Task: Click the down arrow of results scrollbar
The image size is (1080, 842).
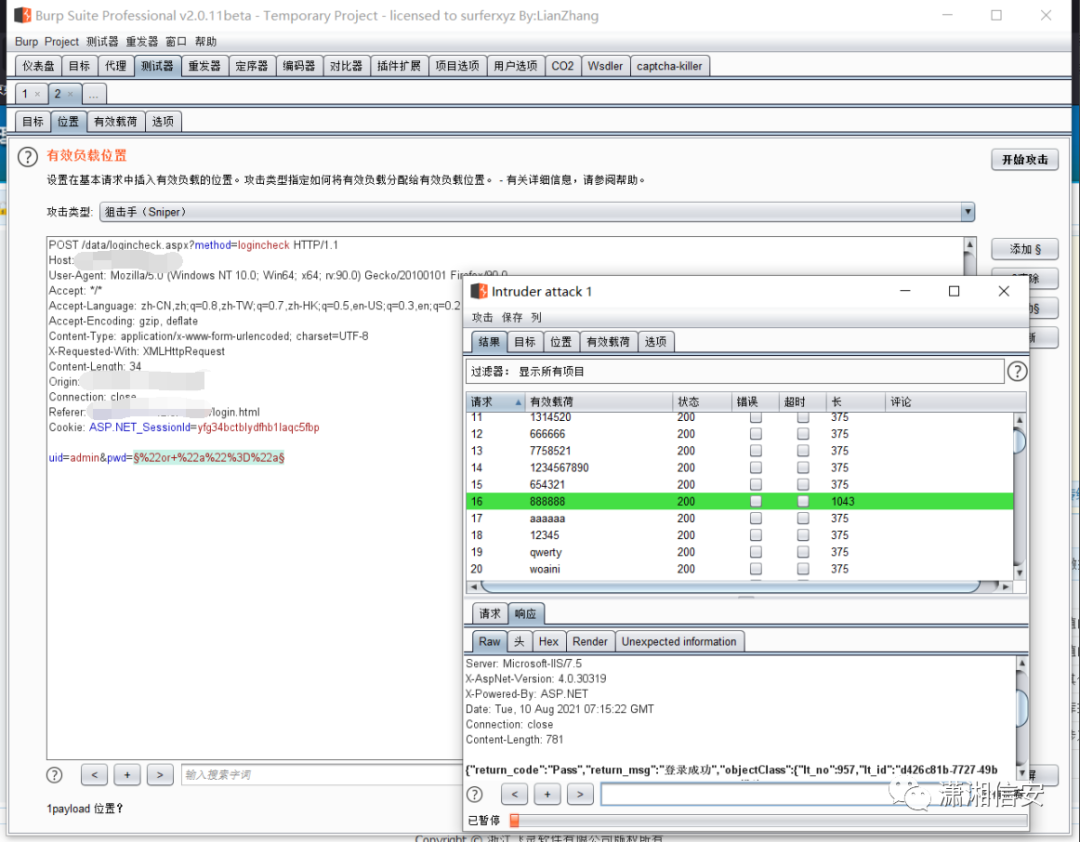Action: [x=1019, y=572]
